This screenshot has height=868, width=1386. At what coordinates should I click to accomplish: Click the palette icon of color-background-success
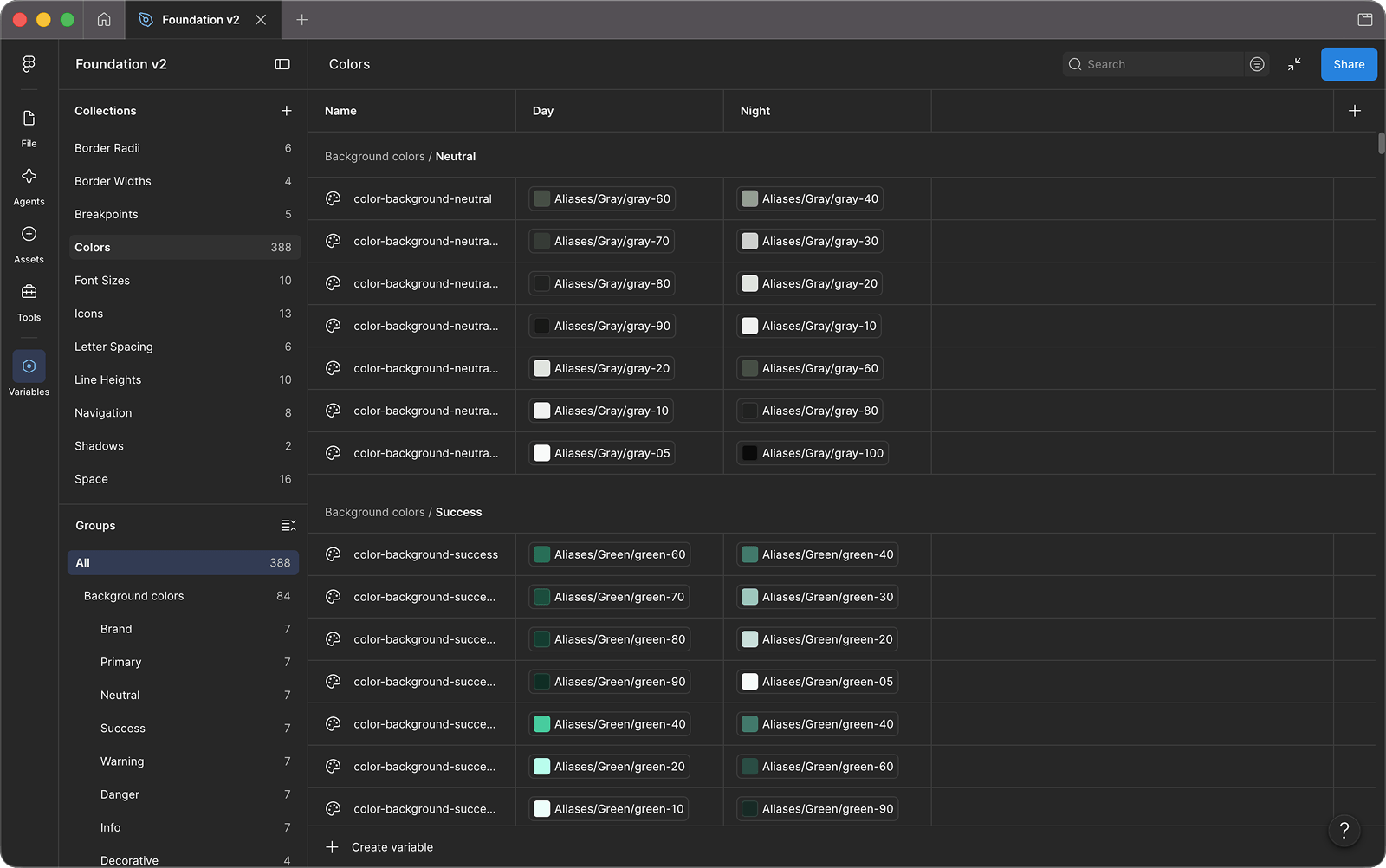coord(333,554)
